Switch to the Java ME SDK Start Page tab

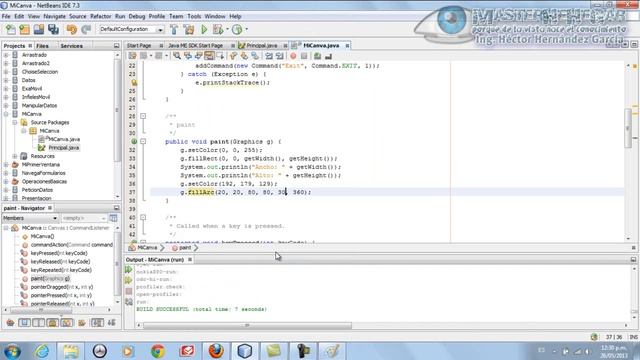[196, 46]
